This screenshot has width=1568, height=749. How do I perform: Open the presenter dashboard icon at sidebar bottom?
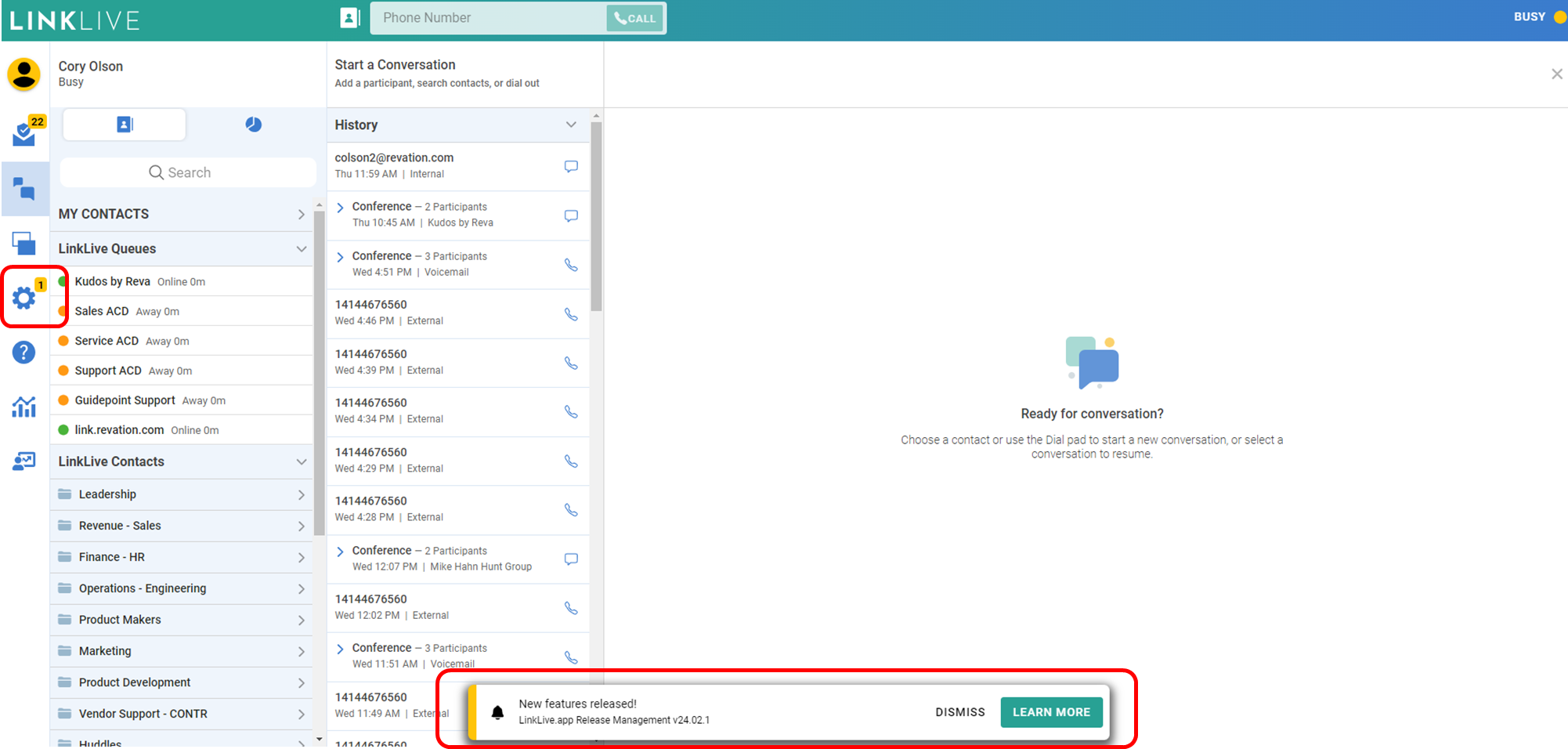tap(24, 461)
